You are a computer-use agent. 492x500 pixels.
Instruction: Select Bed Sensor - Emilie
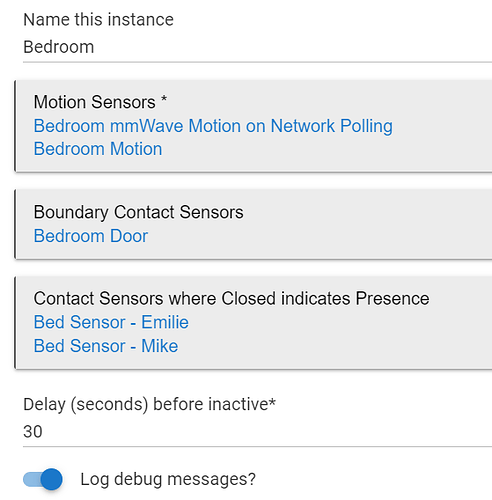point(111,322)
